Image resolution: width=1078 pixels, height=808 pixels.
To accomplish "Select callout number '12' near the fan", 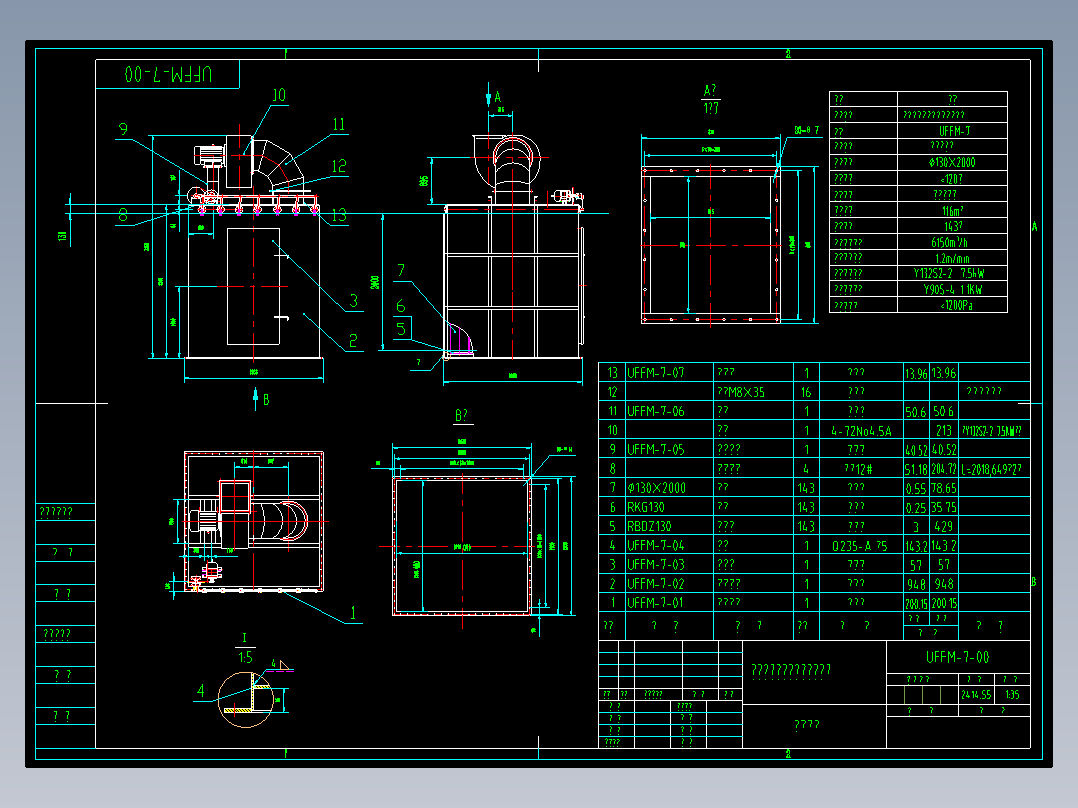I will (339, 166).
